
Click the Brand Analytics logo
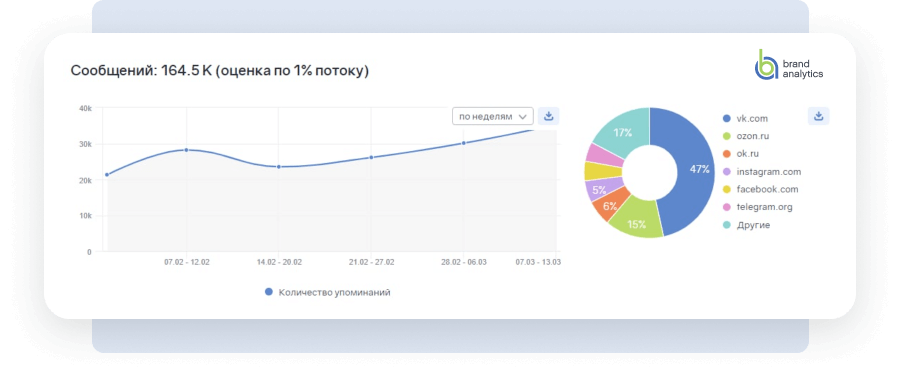tap(788, 64)
